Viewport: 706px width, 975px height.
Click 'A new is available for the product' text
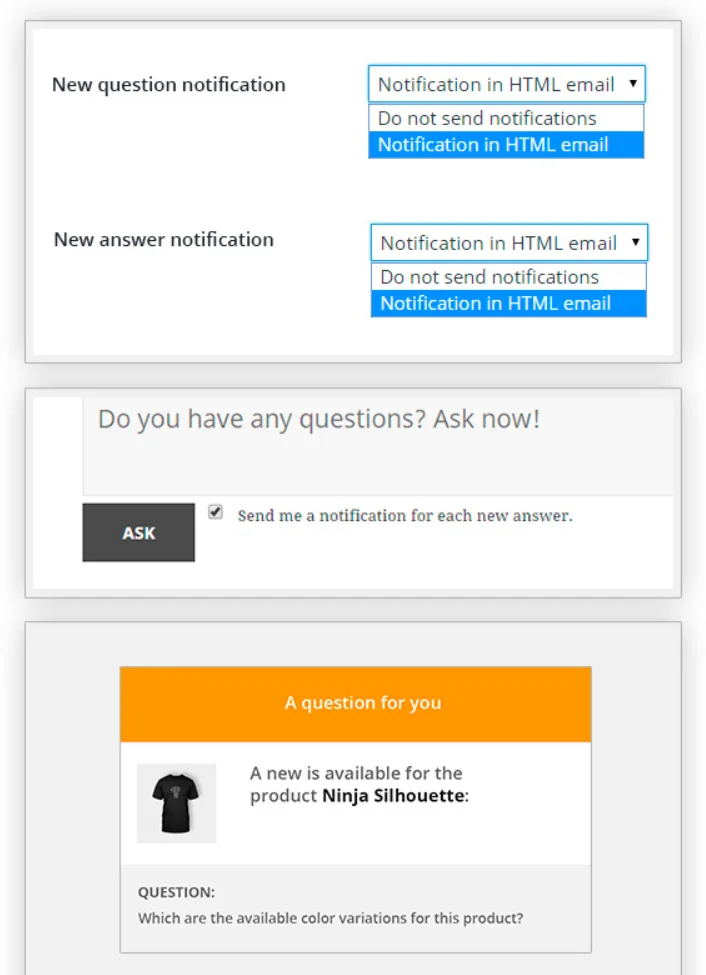coord(356,784)
